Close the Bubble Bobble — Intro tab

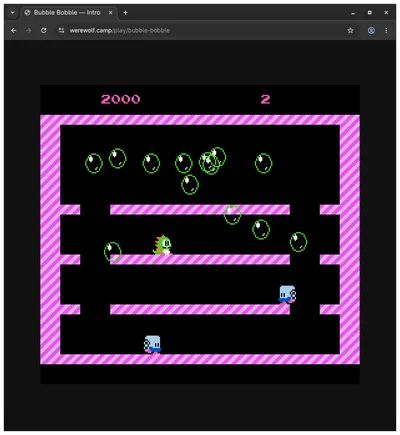pos(110,13)
